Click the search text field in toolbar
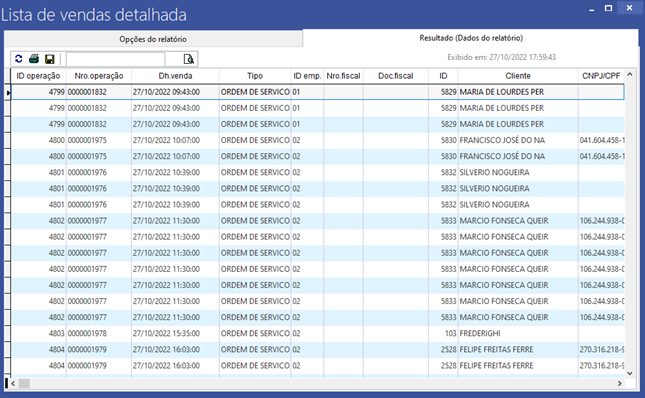Image resolution: width=645 pixels, height=398 pixels. pyautogui.click(x=115, y=59)
